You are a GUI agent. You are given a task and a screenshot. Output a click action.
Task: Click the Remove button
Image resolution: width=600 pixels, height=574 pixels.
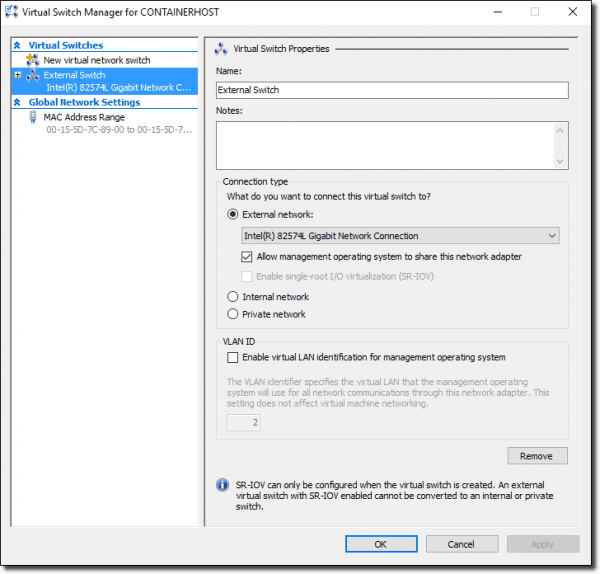point(538,456)
